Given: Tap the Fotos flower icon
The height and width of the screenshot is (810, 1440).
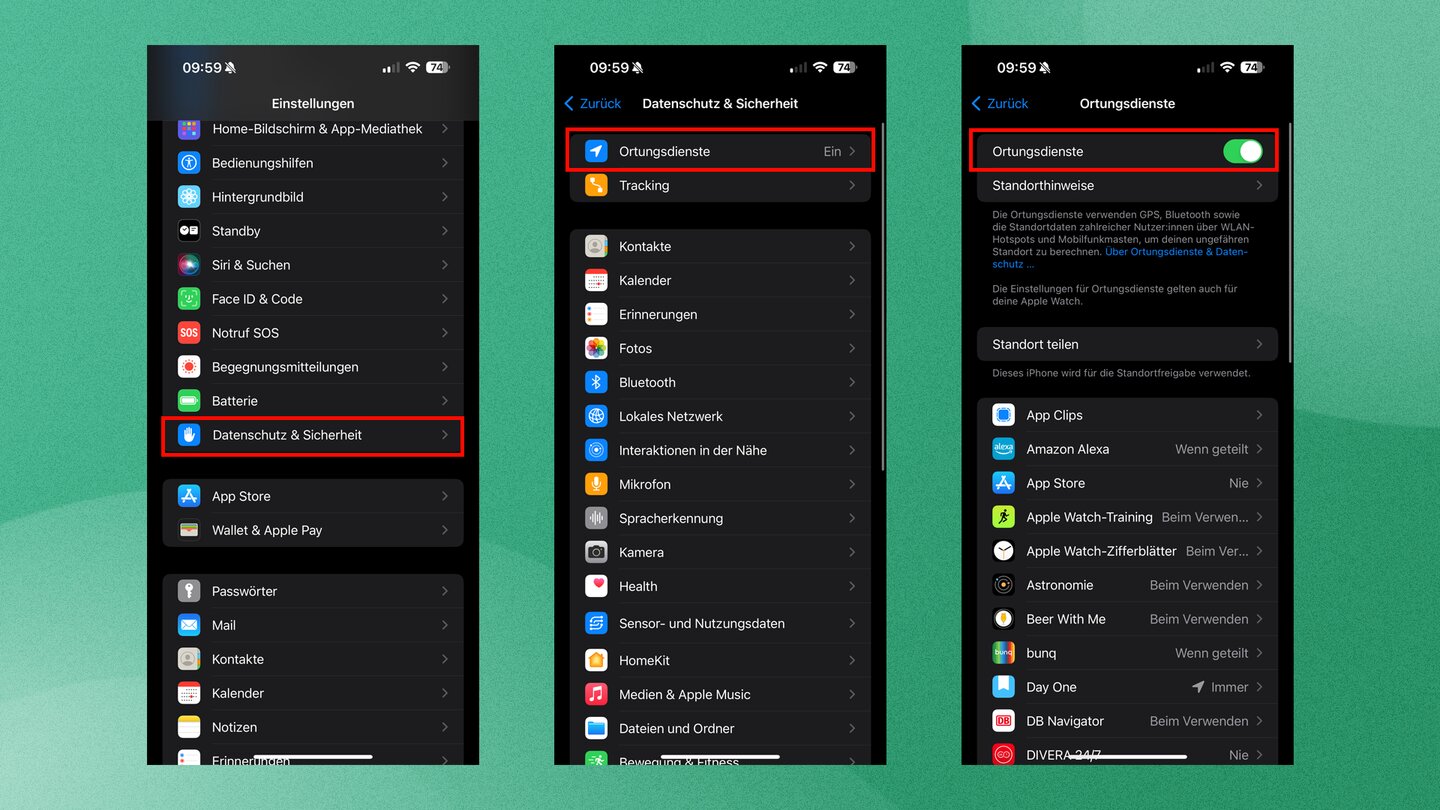Looking at the screenshot, I should [596, 349].
